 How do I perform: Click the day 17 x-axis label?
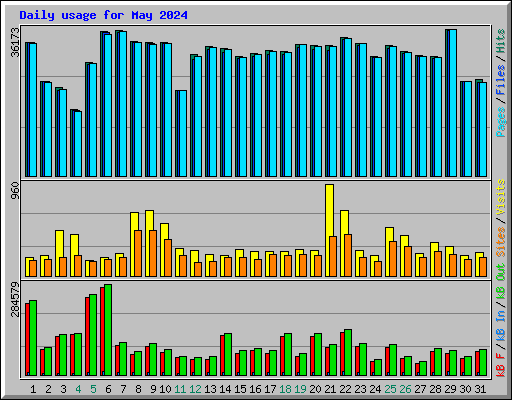pyautogui.click(x=270, y=389)
